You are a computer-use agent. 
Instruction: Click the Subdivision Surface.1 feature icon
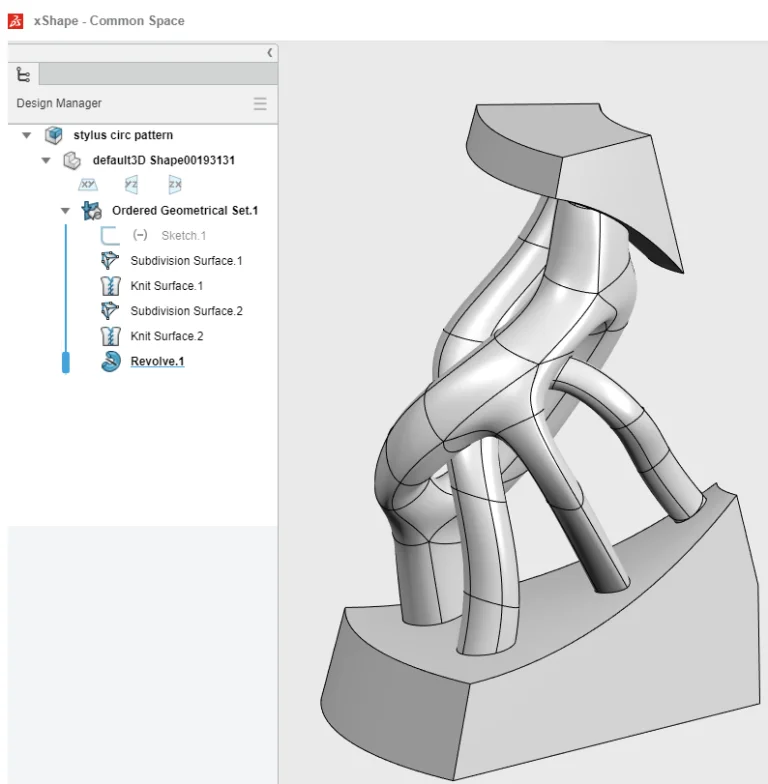pyautogui.click(x=110, y=261)
